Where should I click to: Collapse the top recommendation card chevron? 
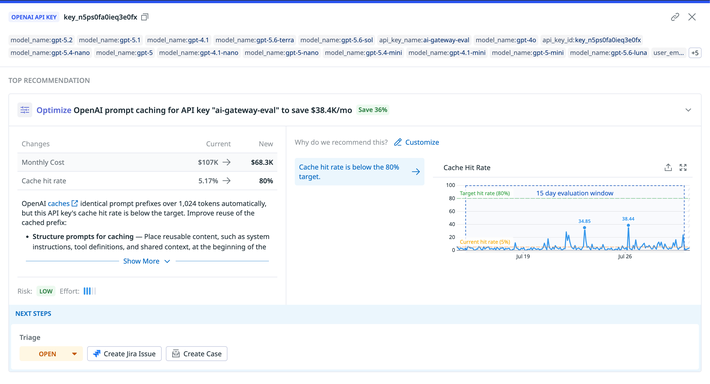tap(688, 110)
